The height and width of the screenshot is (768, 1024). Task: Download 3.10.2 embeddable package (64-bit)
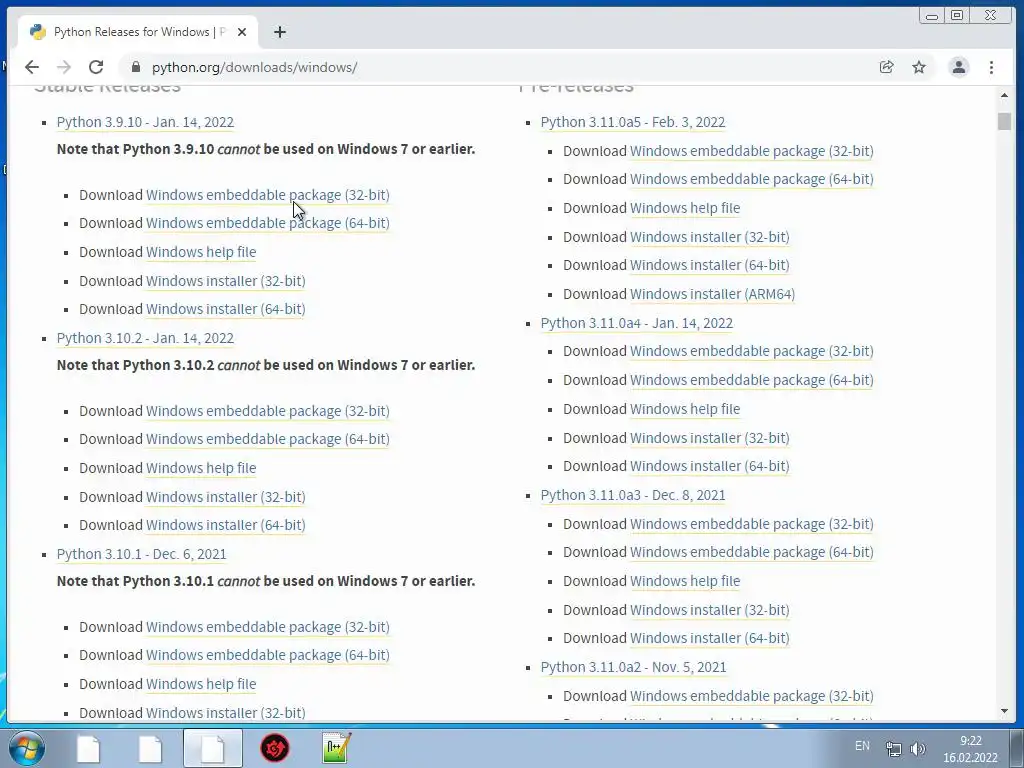(x=268, y=439)
